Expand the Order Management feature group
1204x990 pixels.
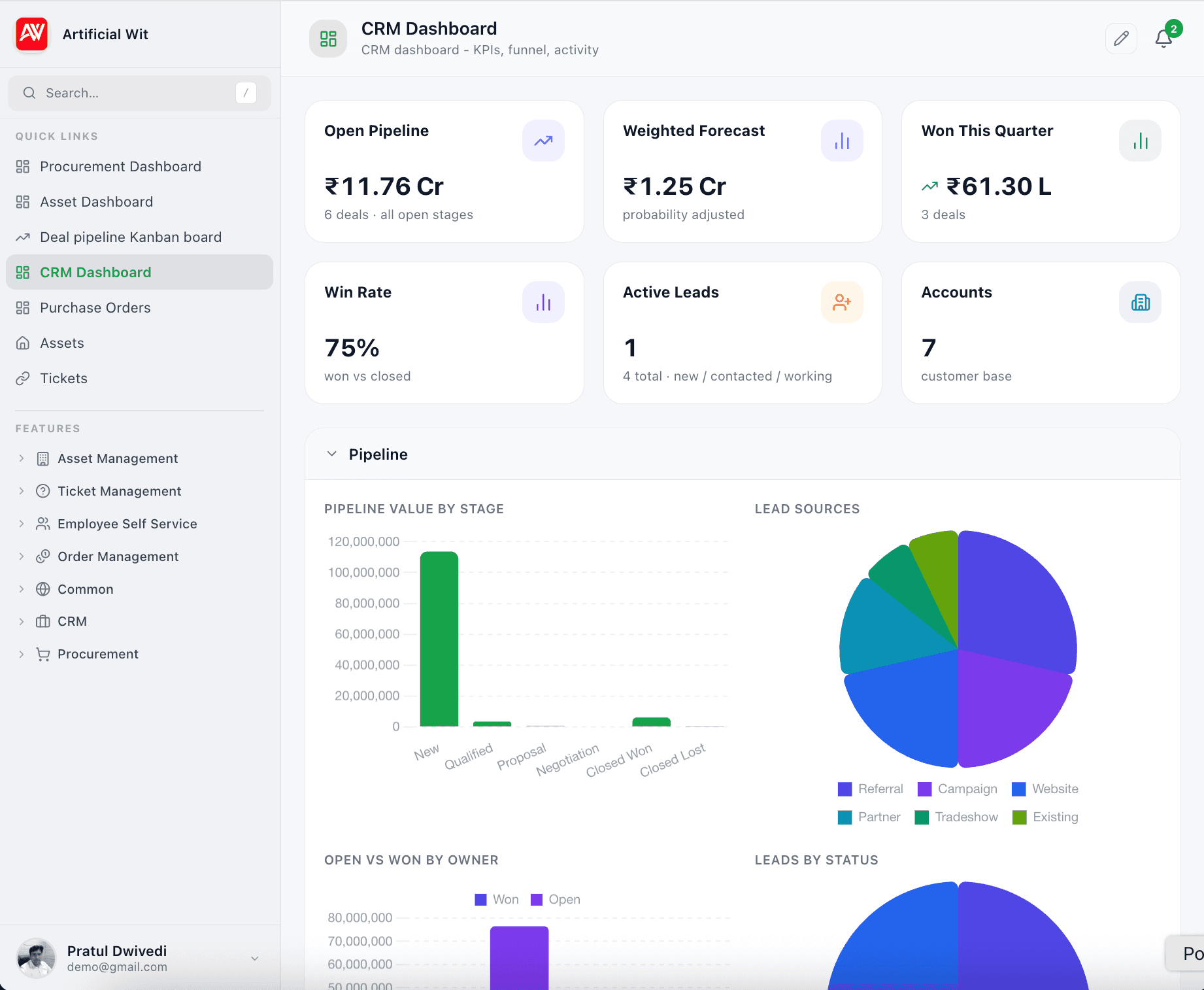coord(22,556)
